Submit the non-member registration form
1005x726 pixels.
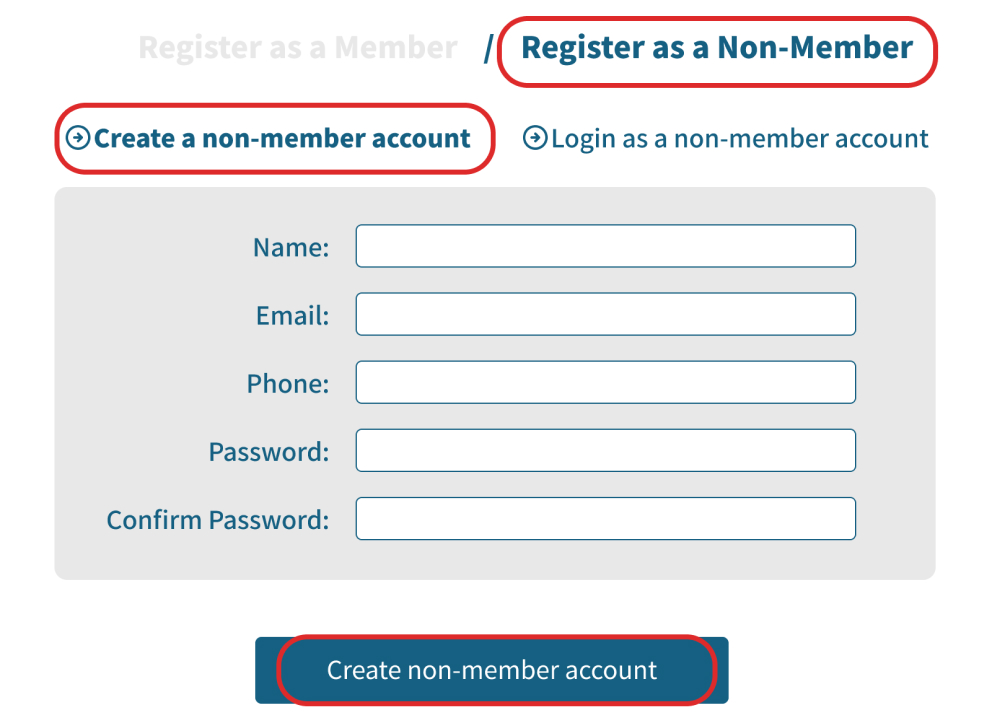[492, 670]
